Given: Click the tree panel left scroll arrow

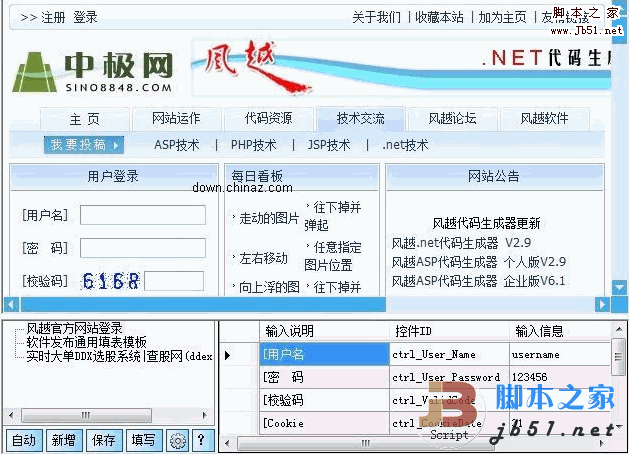Looking at the screenshot, I should click(x=11, y=415).
